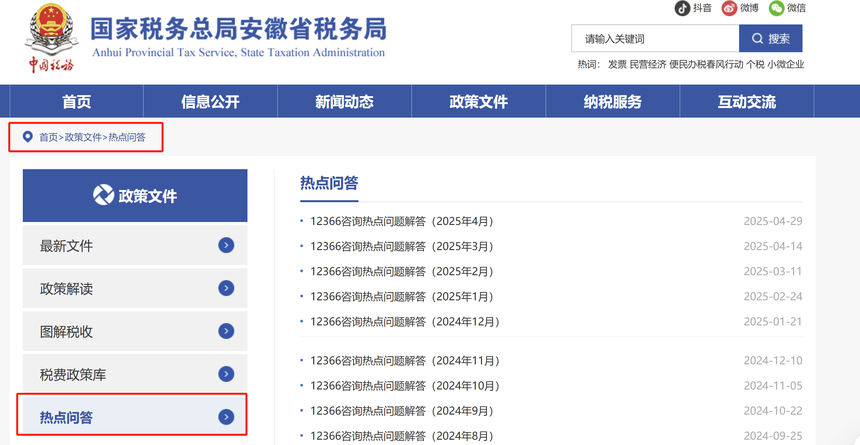The height and width of the screenshot is (445, 860).
Task: Open 12366咨询热点问题解答（2024年9月）
Action: 402,410
